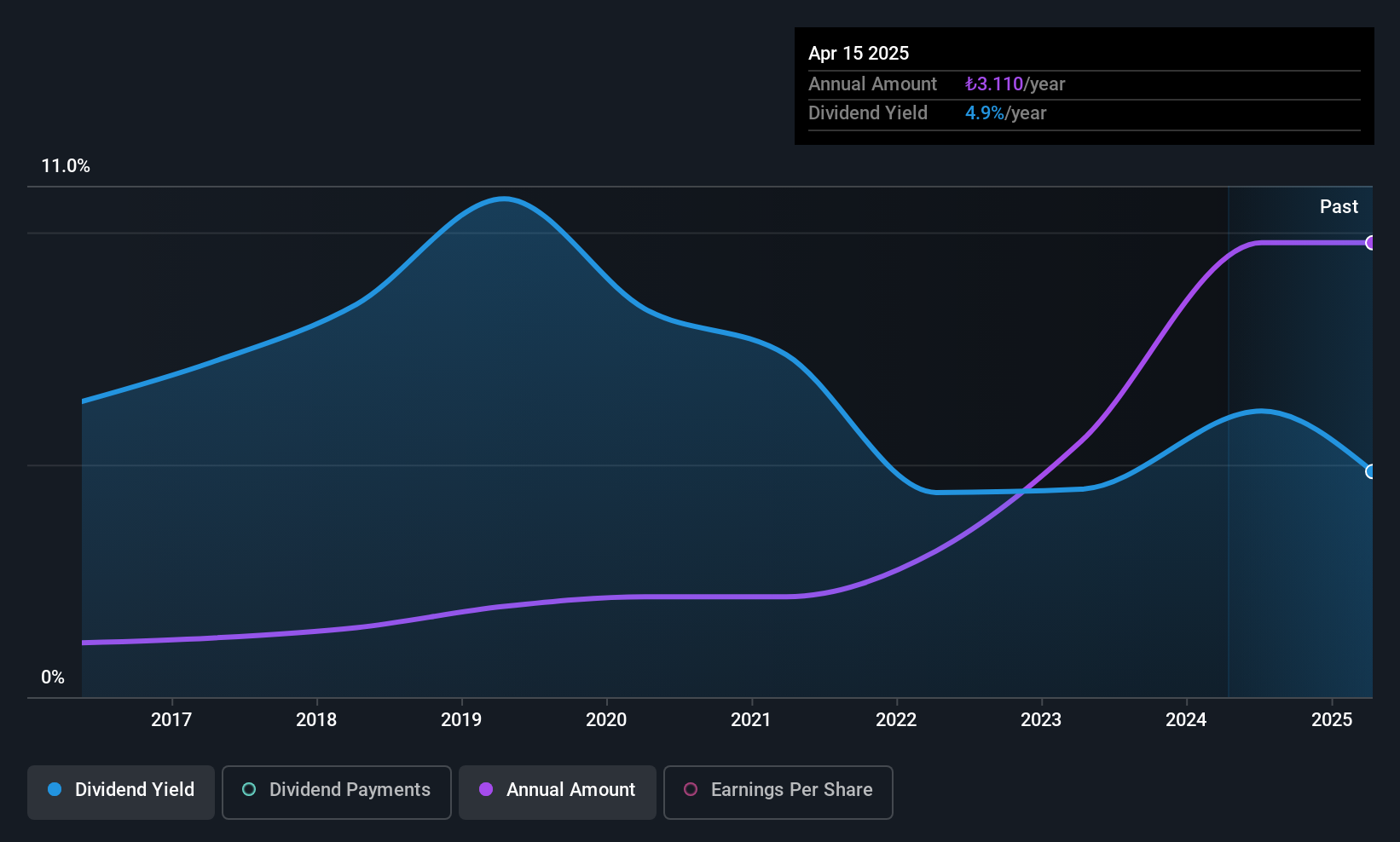Select the 2023 x-axis label
Image resolution: width=1400 pixels, height=842 pixels.
pos(1041,719)
